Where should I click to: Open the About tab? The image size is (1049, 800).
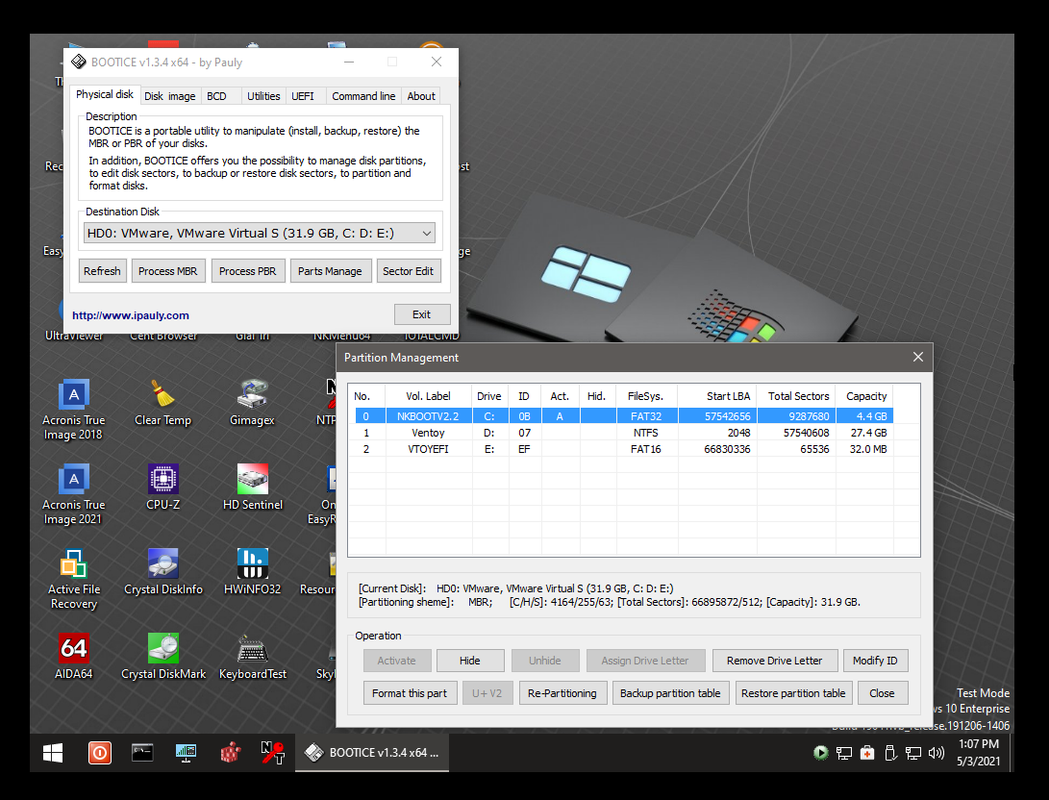pos(421,96)
